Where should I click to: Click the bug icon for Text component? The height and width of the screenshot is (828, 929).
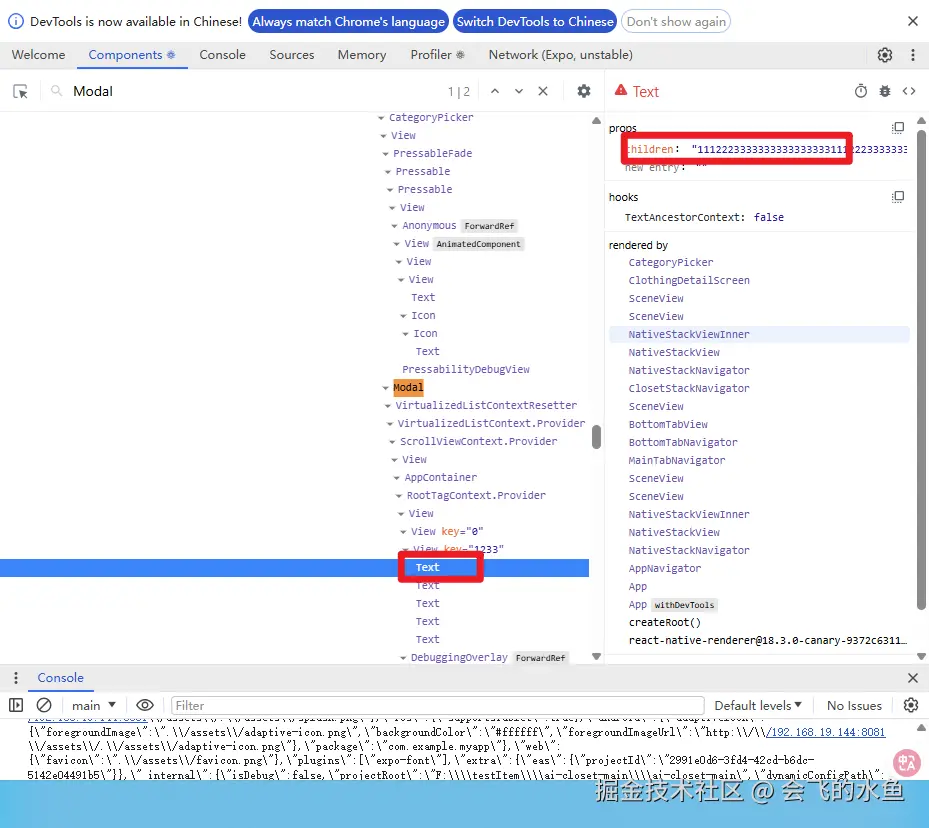(x=885, y=91)
